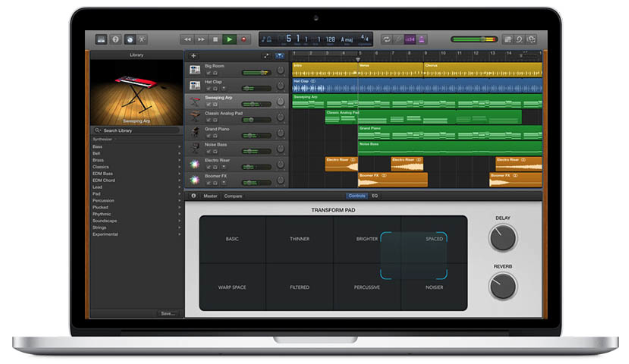Expand the Brass category in Library
The height and width of the screenshot is (364, 629).
coord(136,160)
